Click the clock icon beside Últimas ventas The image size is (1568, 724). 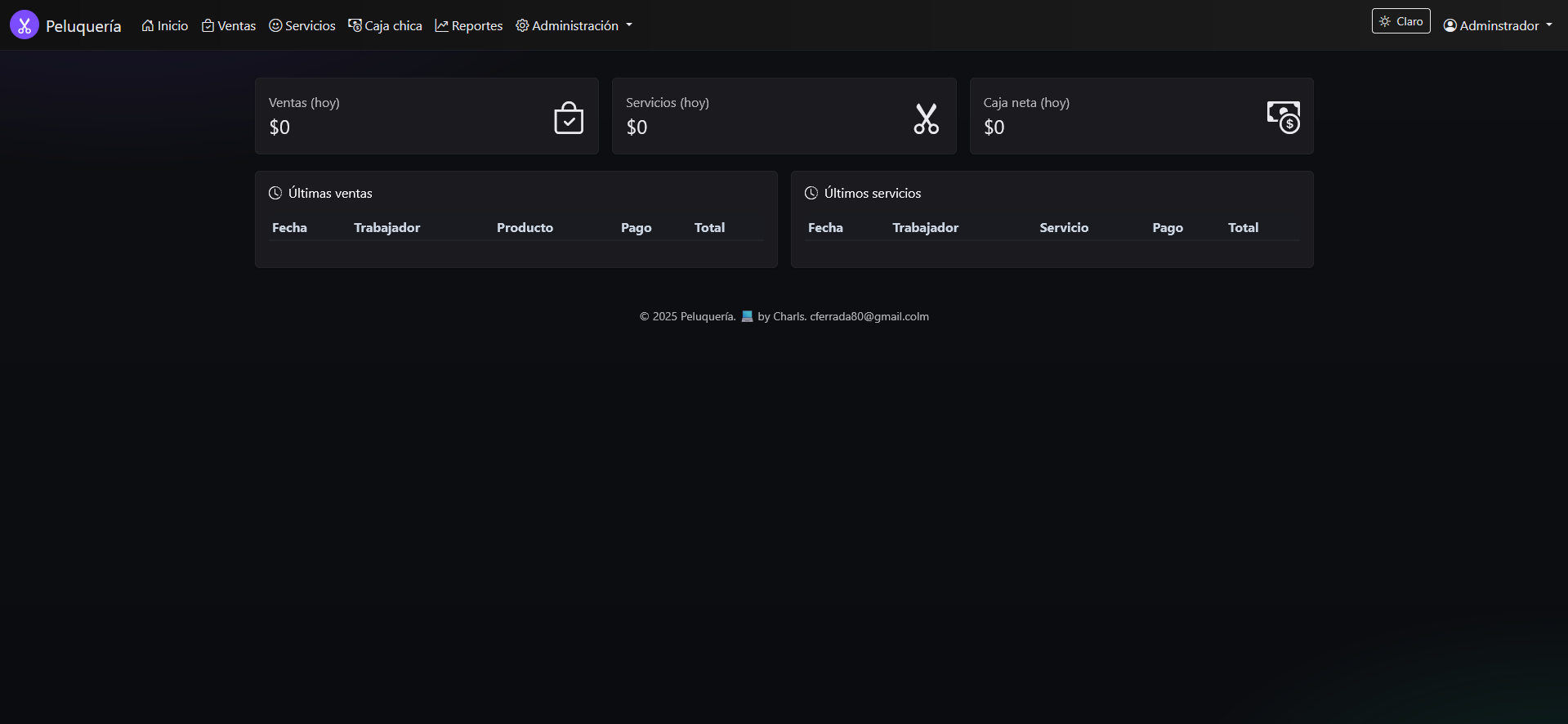tap(275, 194)
